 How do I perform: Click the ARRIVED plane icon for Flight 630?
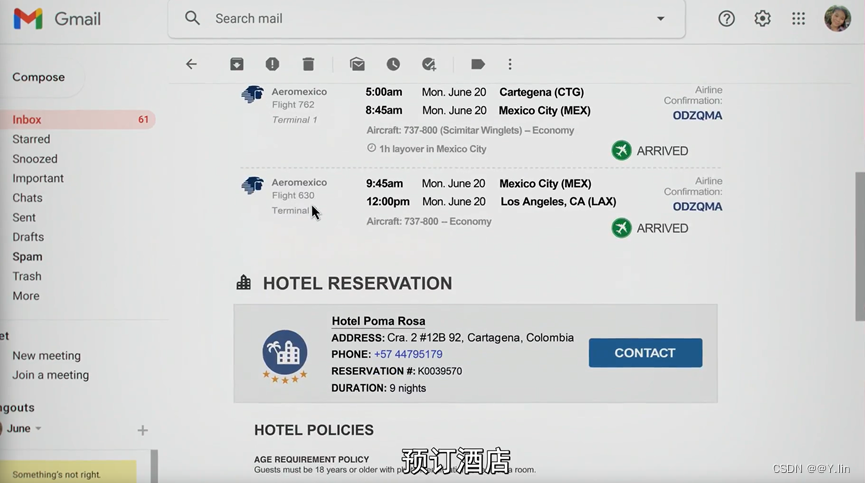click(621, 228)
